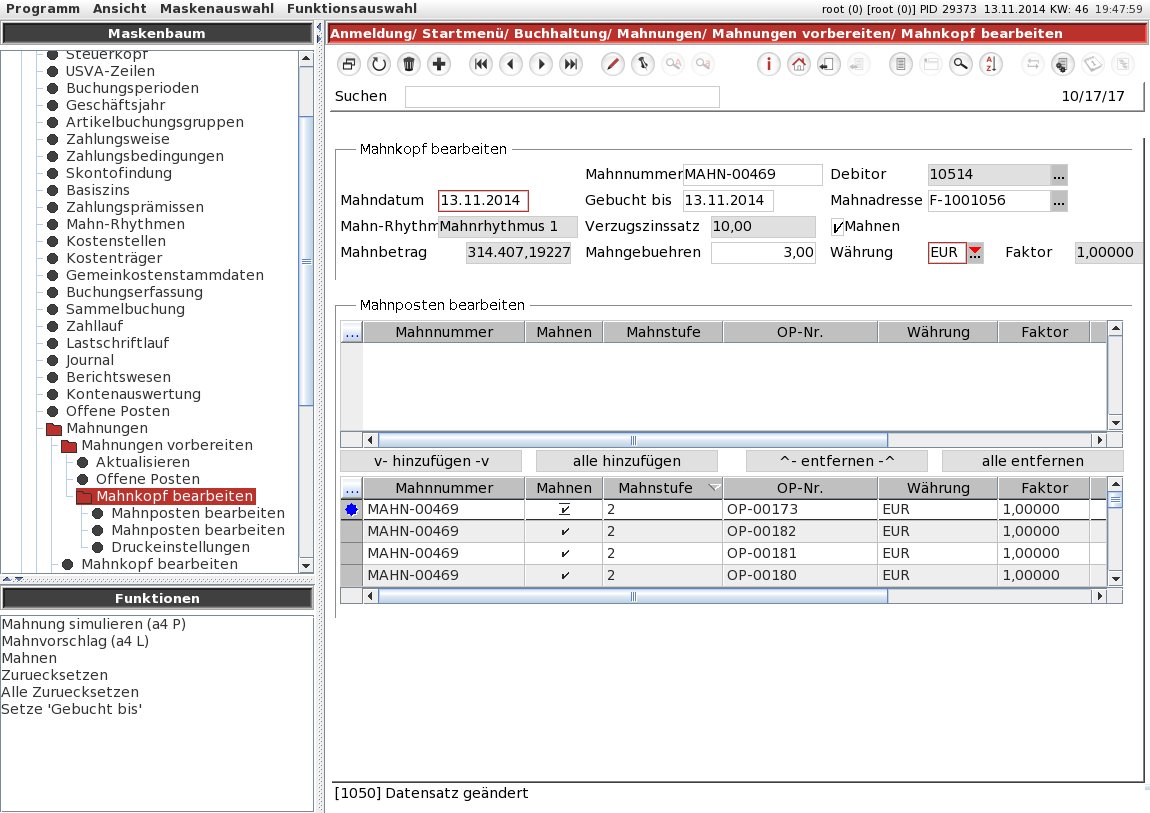The image size is (1150, 813).
Task: Click column chooser dots in upper Mahnposten table
Action: (352, 332)
